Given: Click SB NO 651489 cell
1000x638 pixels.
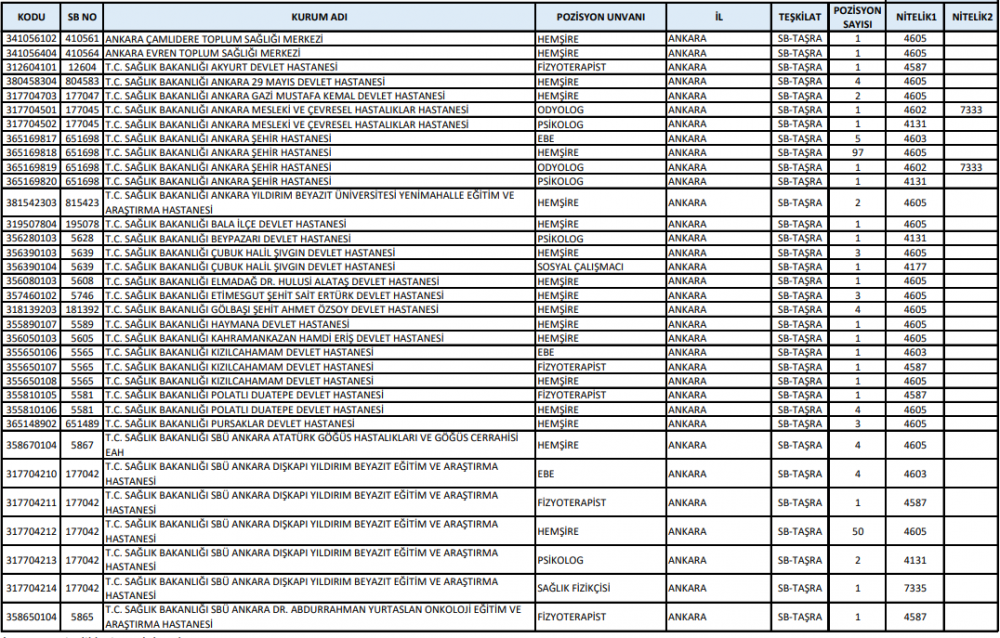Looking at the screenshot, I should [x=82, y=424].
